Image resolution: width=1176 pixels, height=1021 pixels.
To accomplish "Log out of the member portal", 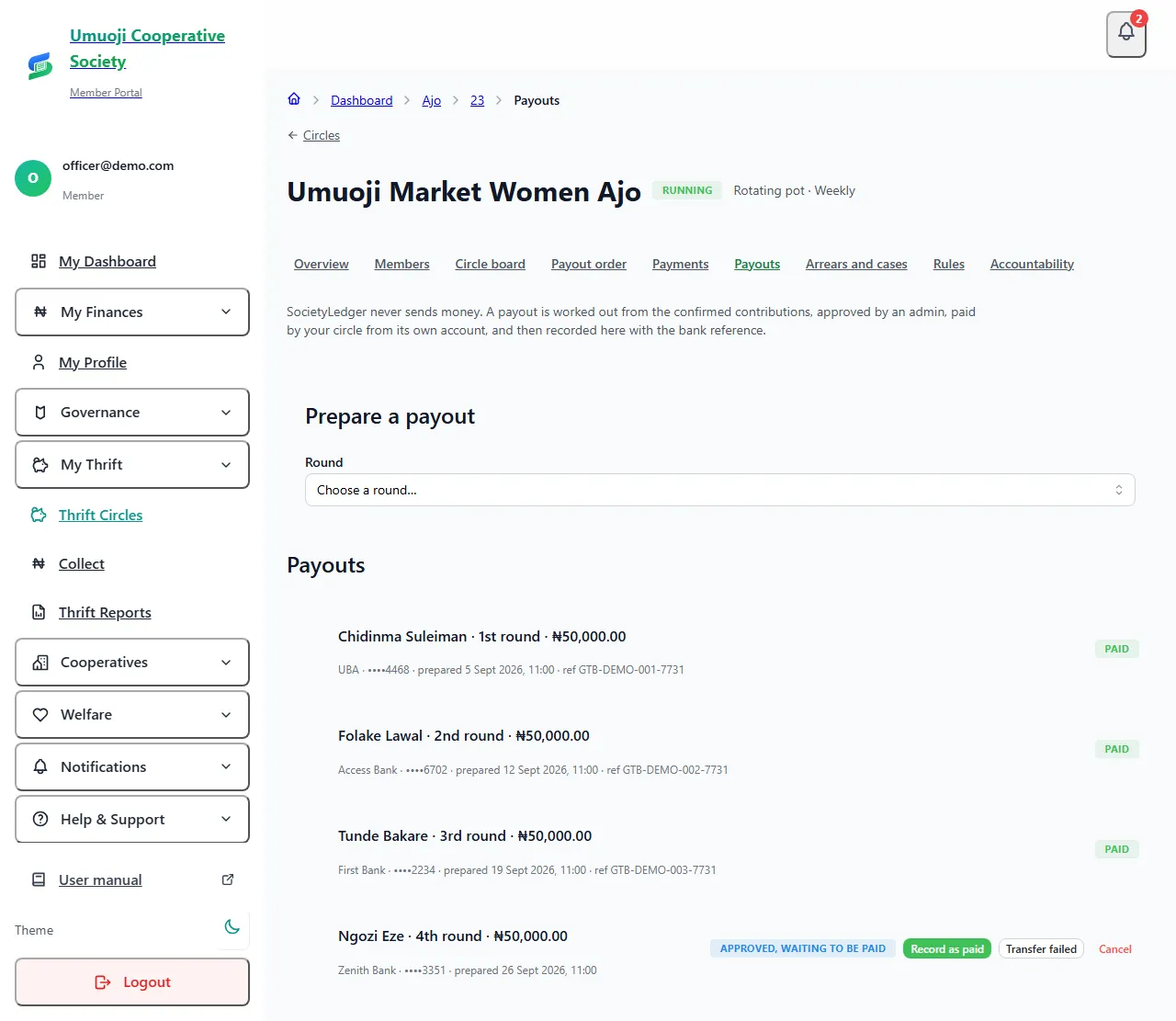I will tap(132, 982).
